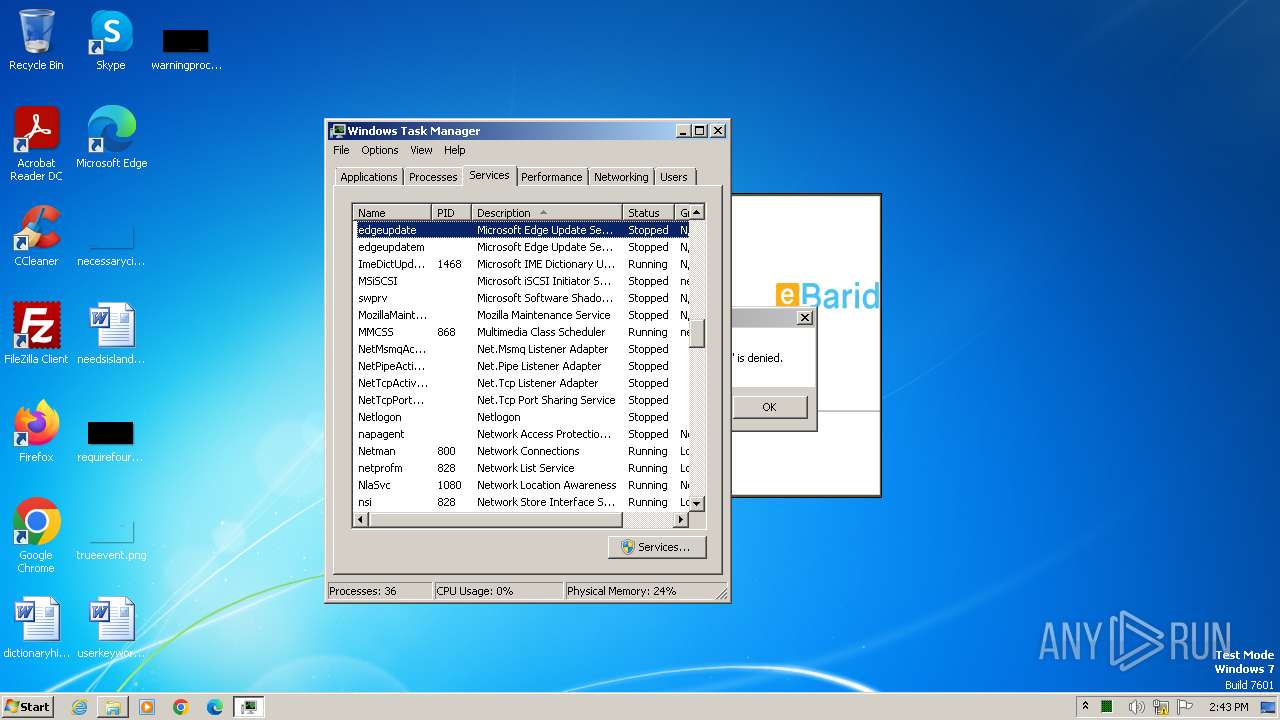Open the warningproc desktop file

point(186,49)
